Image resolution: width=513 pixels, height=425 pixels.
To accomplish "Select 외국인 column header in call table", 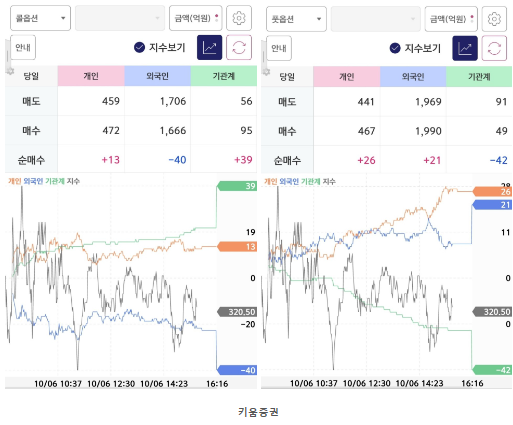I will pos(157,76).
